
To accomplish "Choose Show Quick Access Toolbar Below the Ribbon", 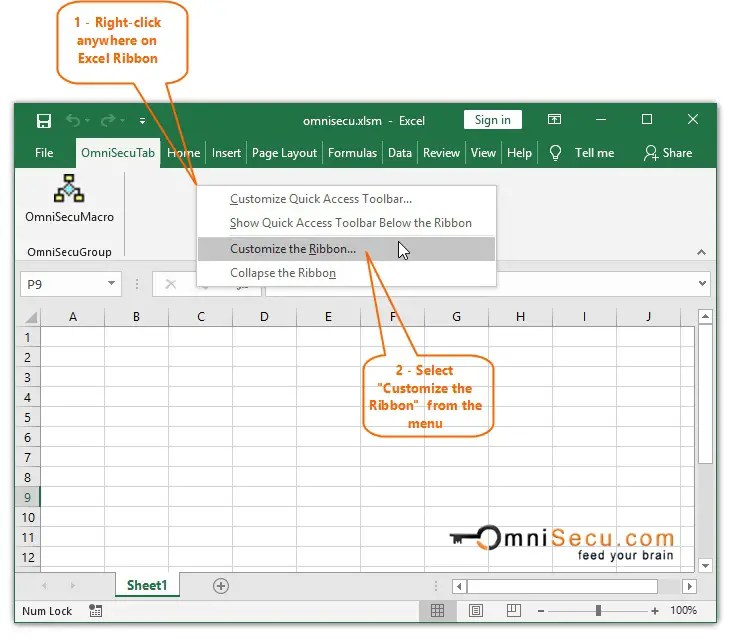I will [x=346, y=223].
